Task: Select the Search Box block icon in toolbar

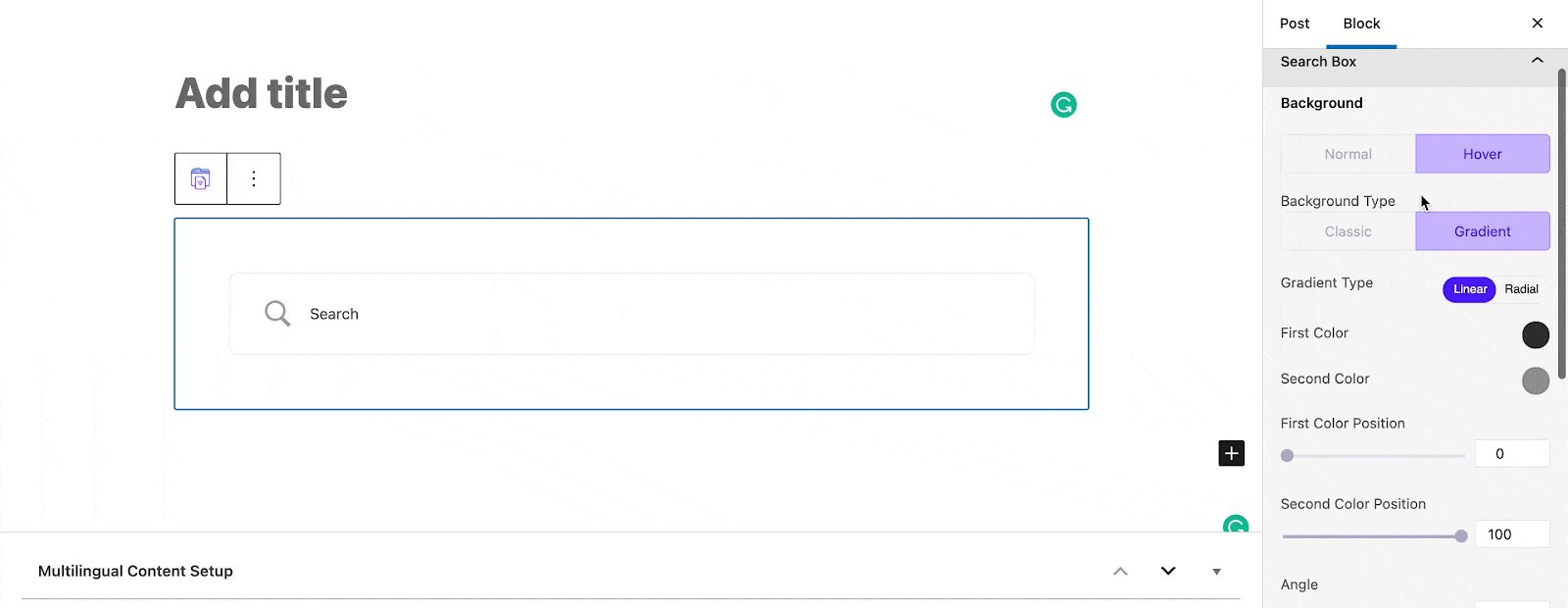Action: coord(200,177)
